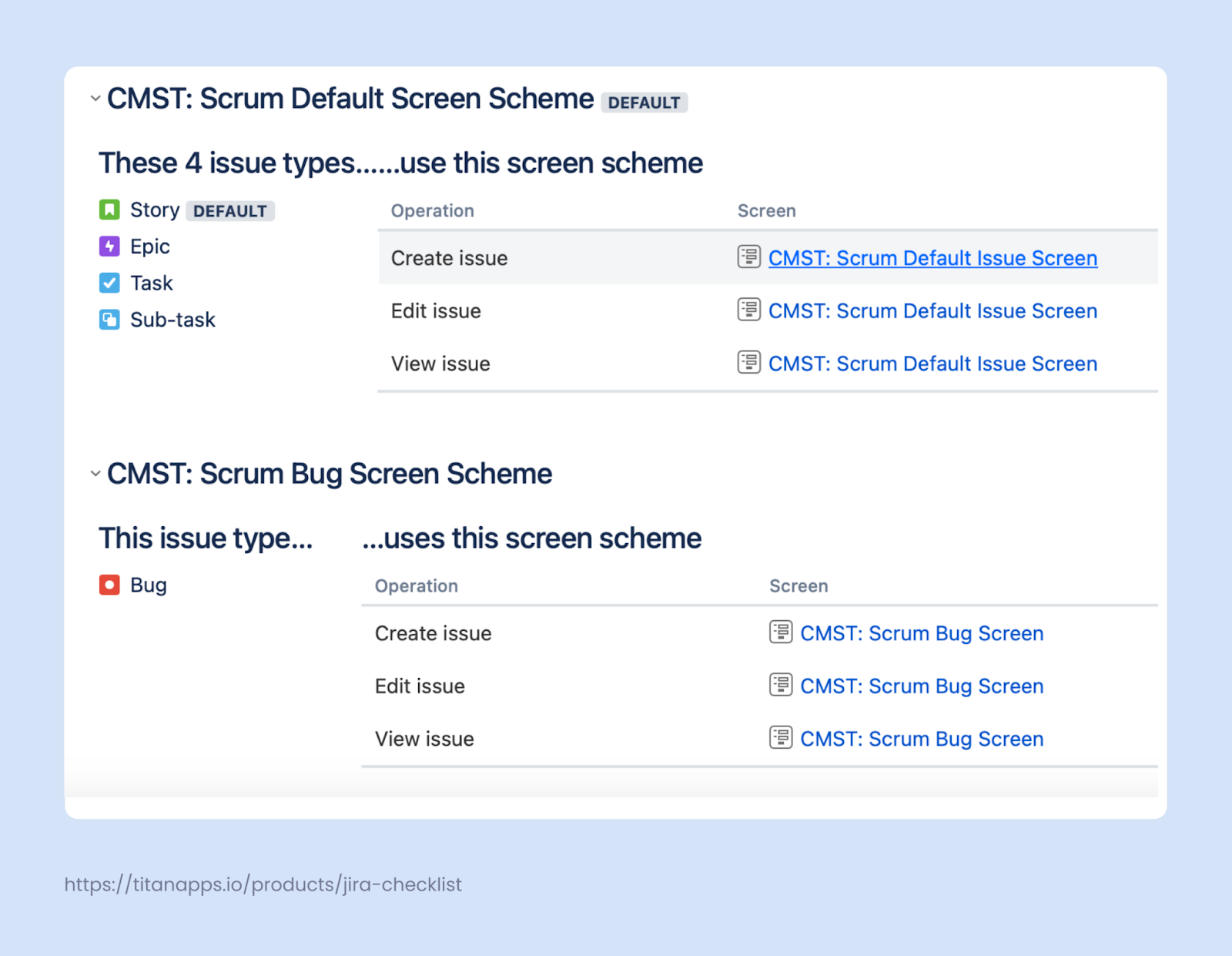This screenshot has height=956, width=1232.
Task: Click the CMST: Scrum Default Screen Scheme heading
Action: coord(350,99)
